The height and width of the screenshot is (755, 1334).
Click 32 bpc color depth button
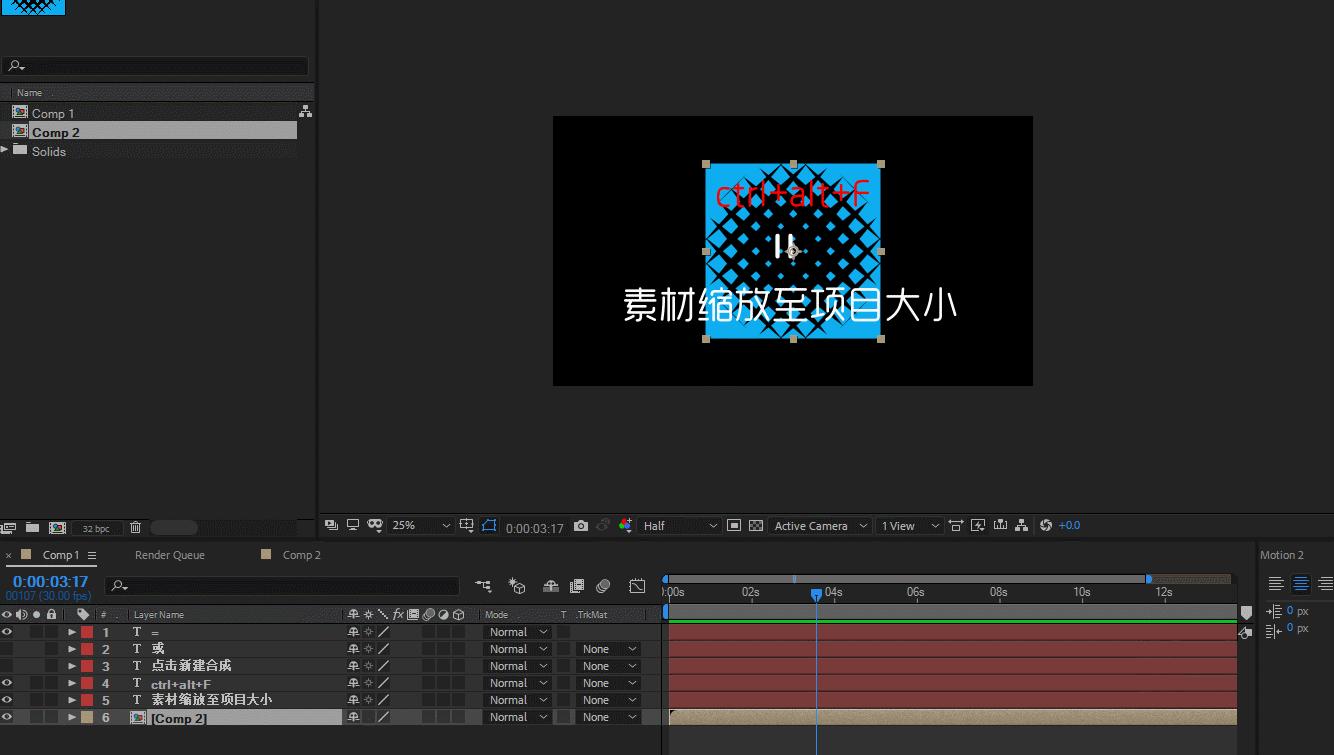[x=97, y=528]
